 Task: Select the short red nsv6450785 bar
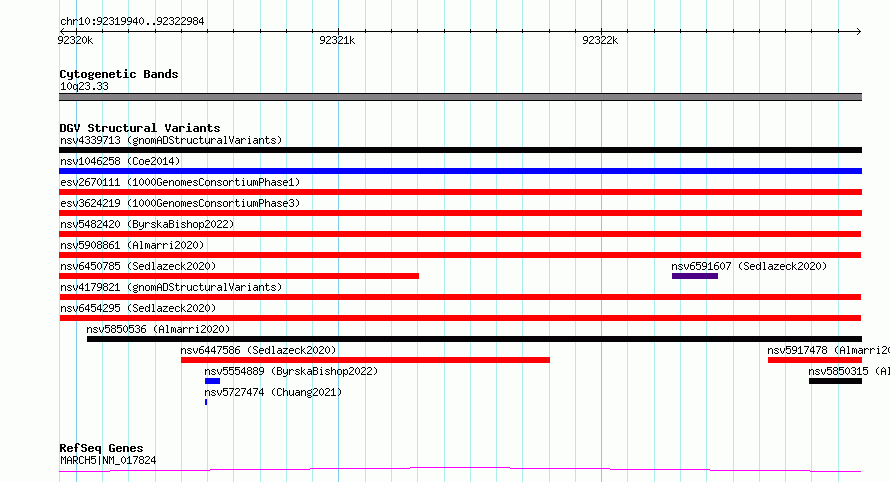[239, 276]
